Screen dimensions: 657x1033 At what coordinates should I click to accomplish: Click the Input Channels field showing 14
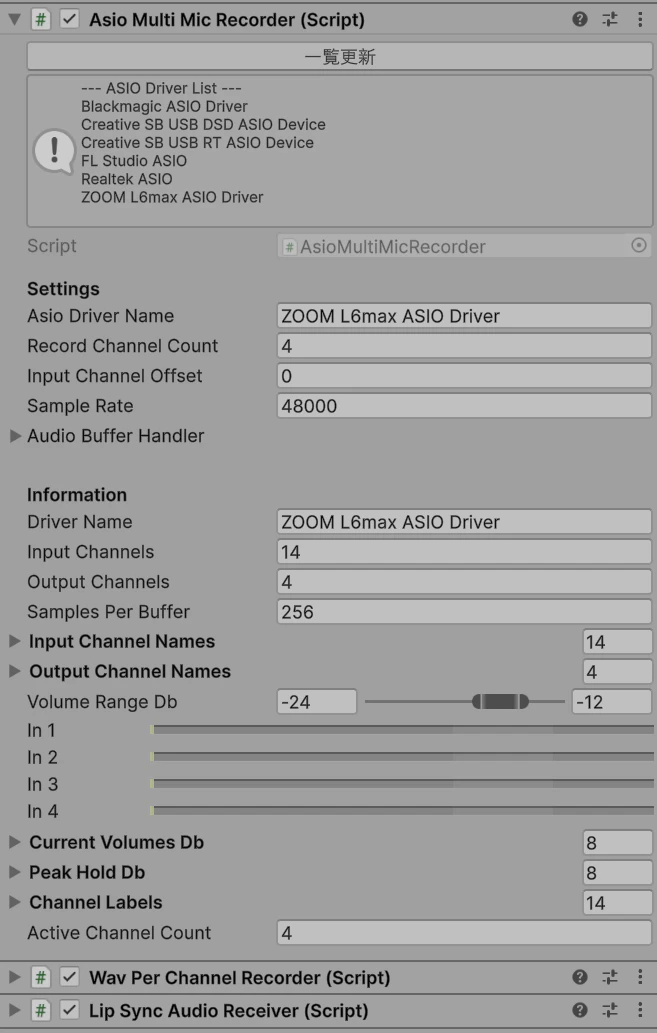[x=465, y=552]
